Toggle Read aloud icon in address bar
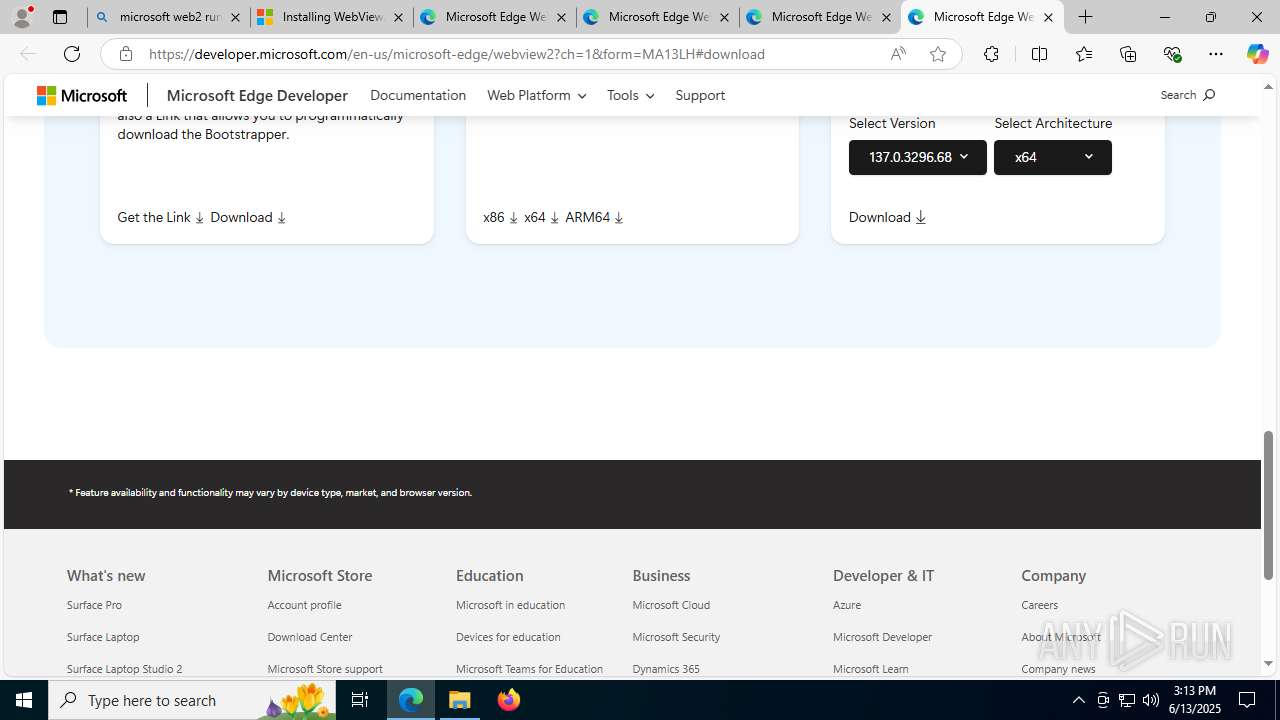The height and width of the screenshot is (720, 1280). (x=898, y=54)
